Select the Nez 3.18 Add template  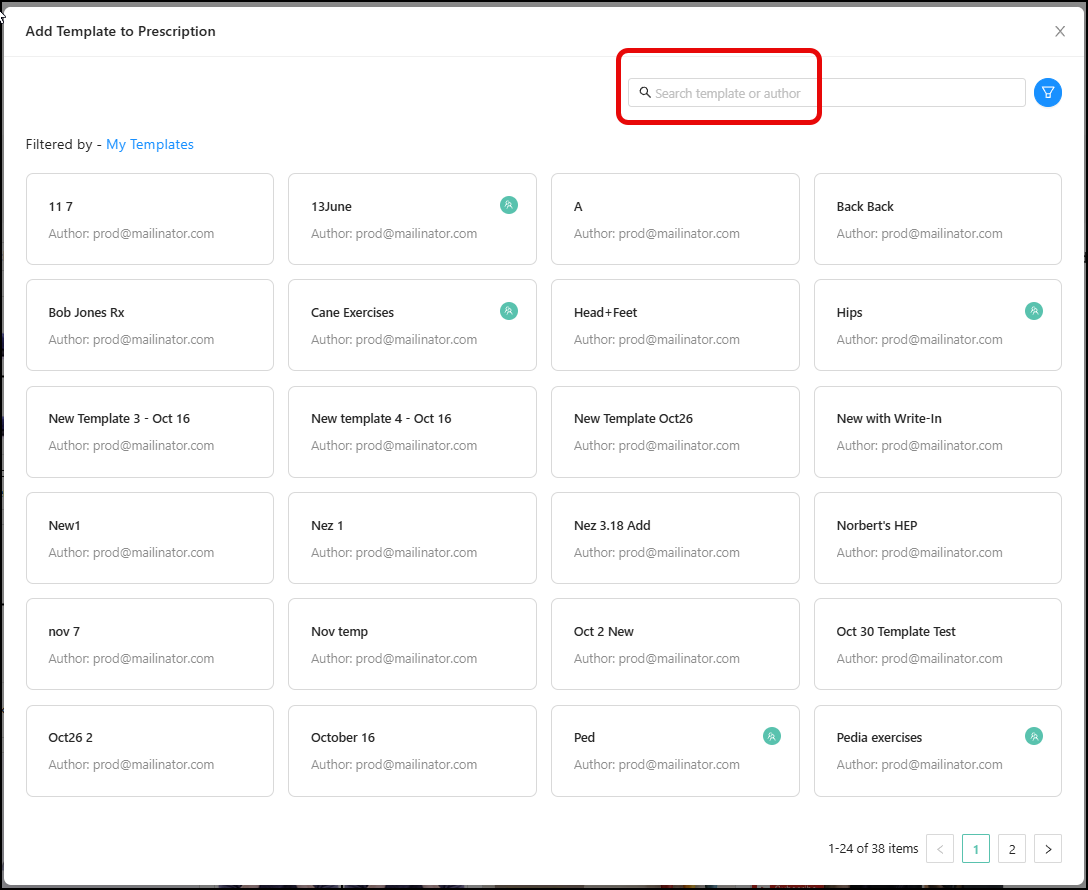pos(675,538)
